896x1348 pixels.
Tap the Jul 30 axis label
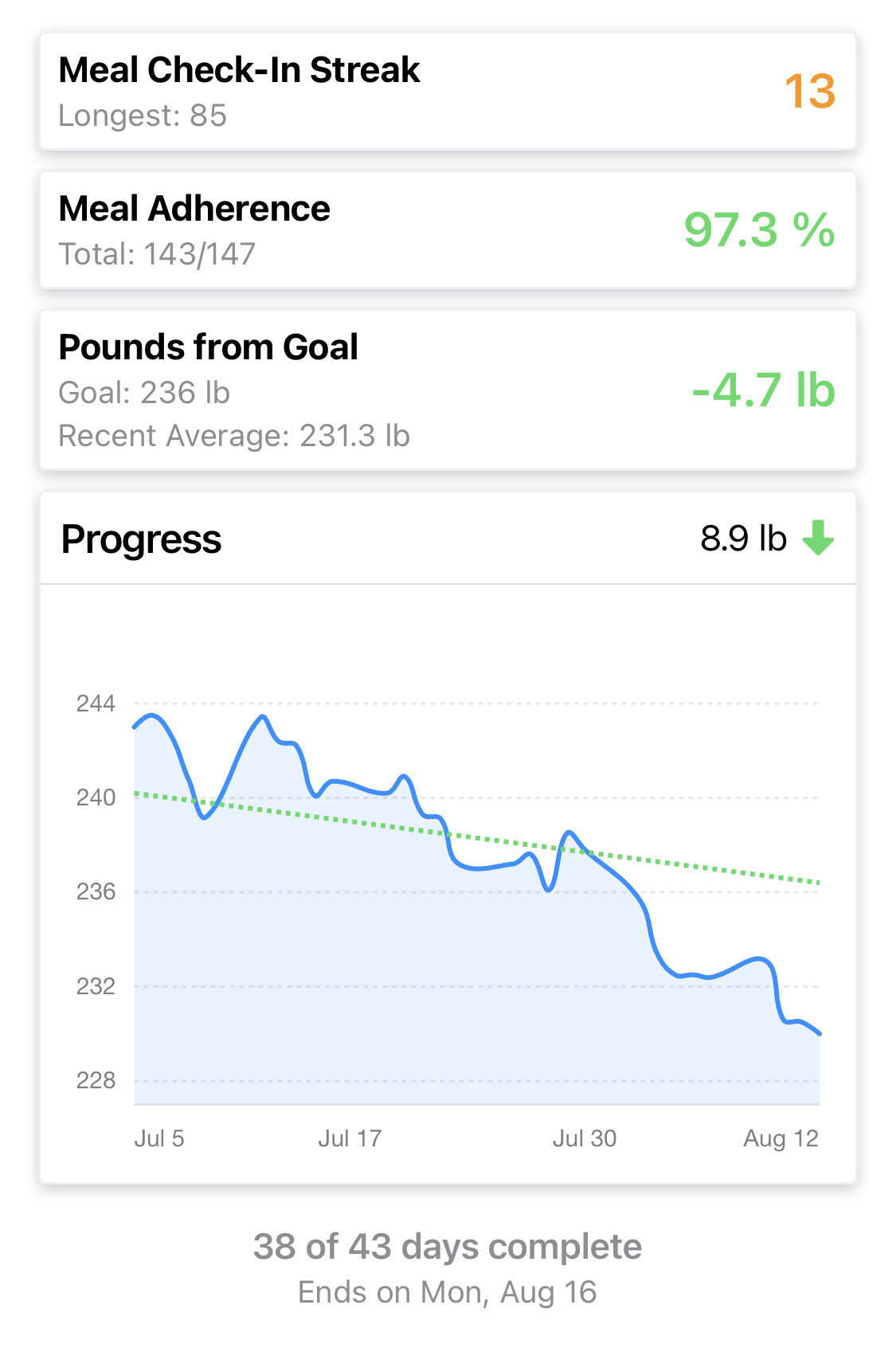tap(585, 1138)
